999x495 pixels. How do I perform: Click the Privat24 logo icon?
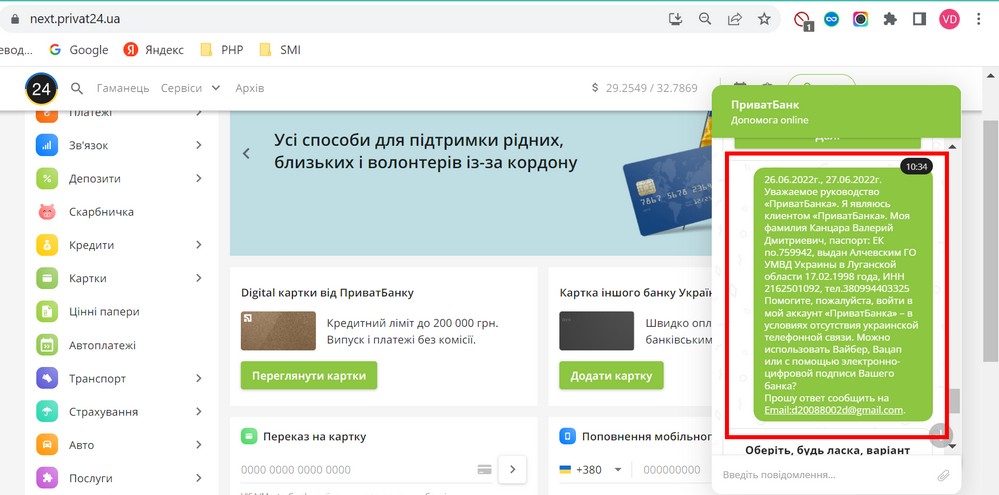click(x=41, y=89)
